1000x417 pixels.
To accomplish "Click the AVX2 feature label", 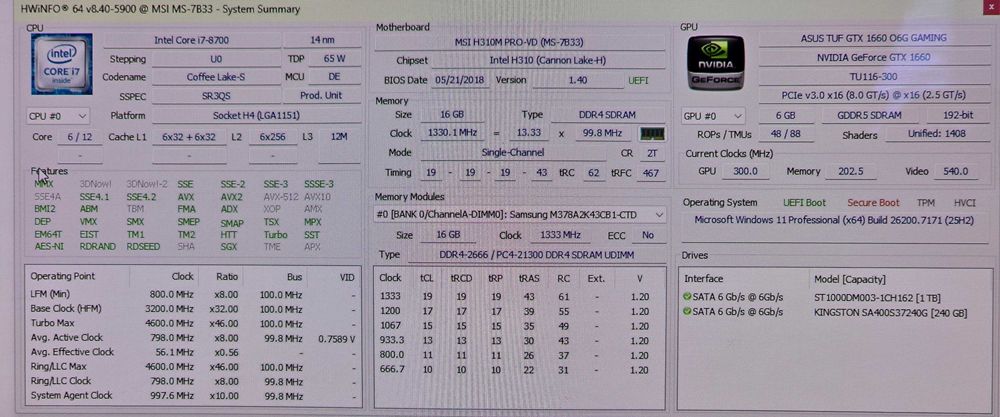I will 232,197.
